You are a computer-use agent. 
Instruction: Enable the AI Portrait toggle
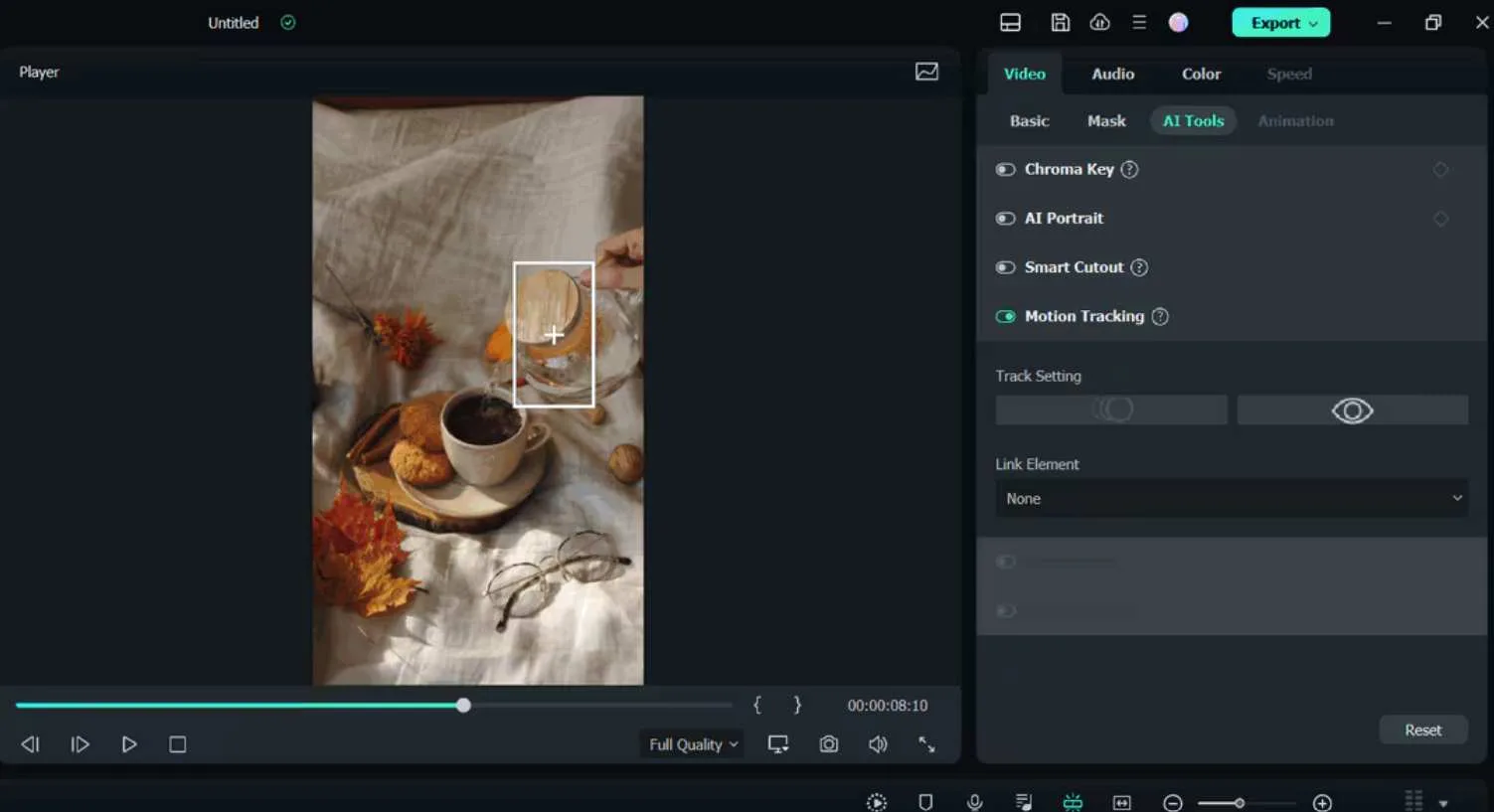point(1006,219)
